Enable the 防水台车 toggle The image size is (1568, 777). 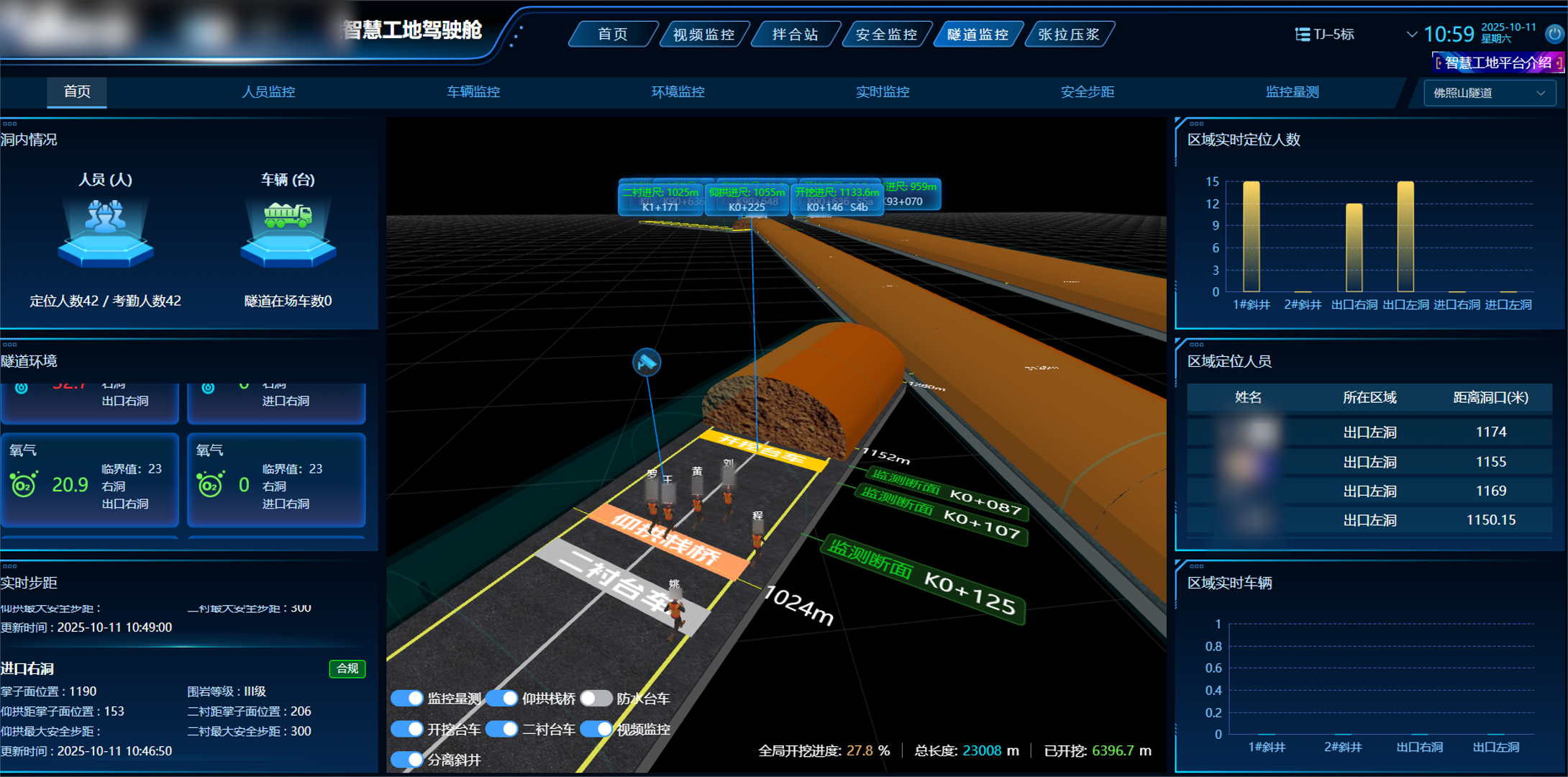pos(596,699)
